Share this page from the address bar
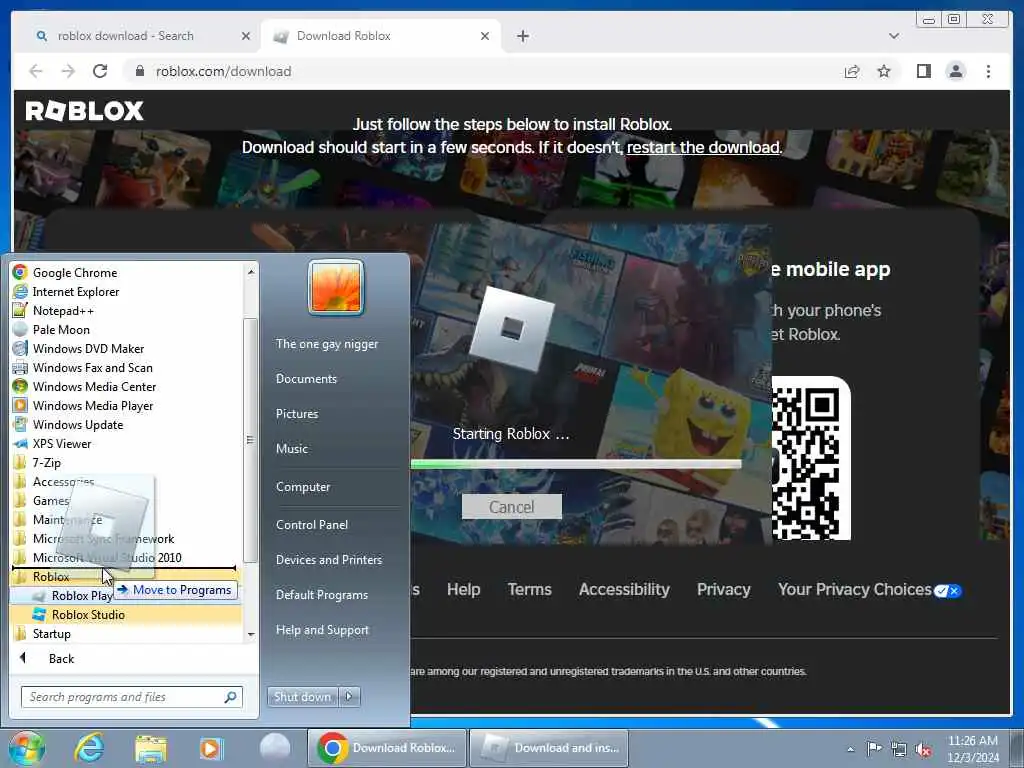Image resolution: width=1024 pixels, height=768 pixels. point(852,71)
